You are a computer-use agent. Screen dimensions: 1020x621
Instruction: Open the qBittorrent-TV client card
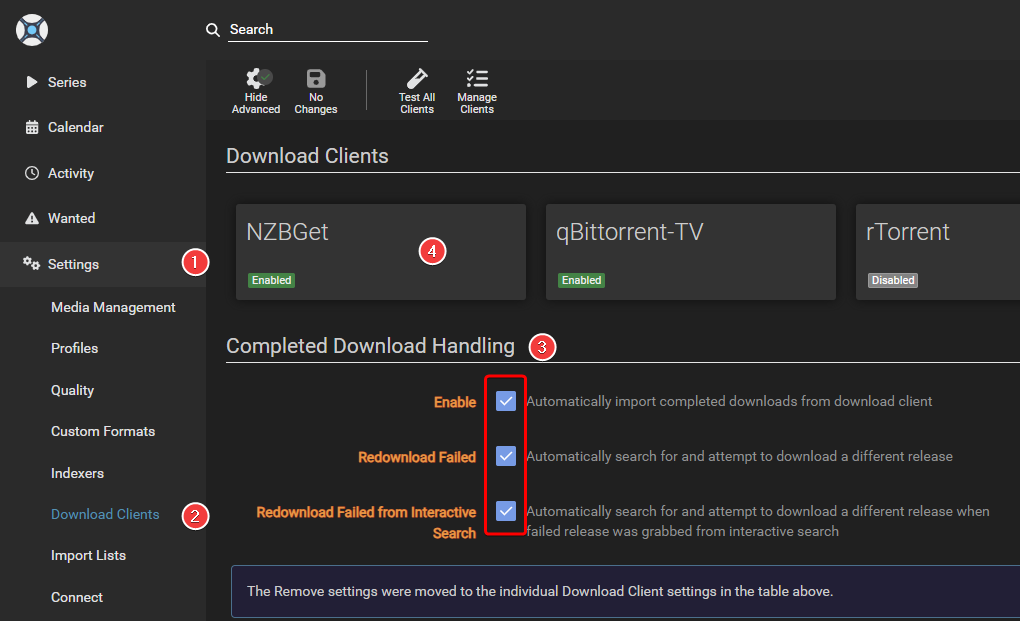point(690,252)
